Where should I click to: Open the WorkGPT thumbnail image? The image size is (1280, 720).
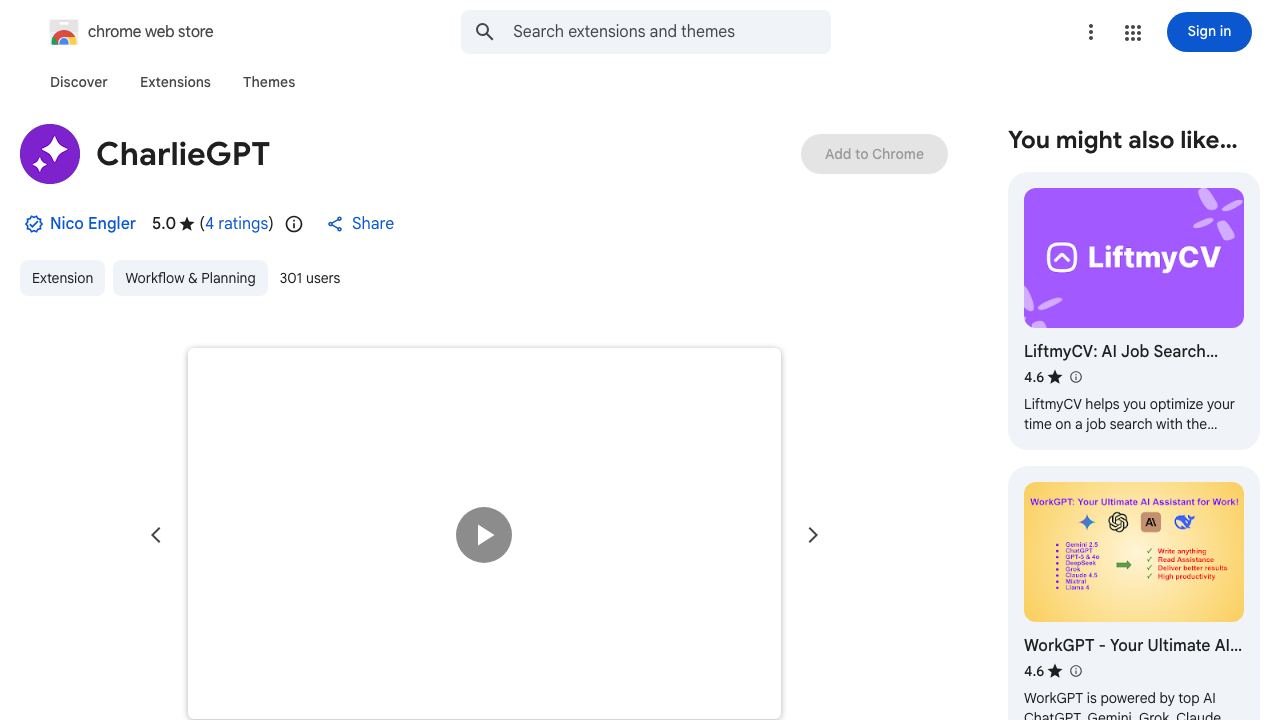pyautogui.click(x=1134, y=552)
